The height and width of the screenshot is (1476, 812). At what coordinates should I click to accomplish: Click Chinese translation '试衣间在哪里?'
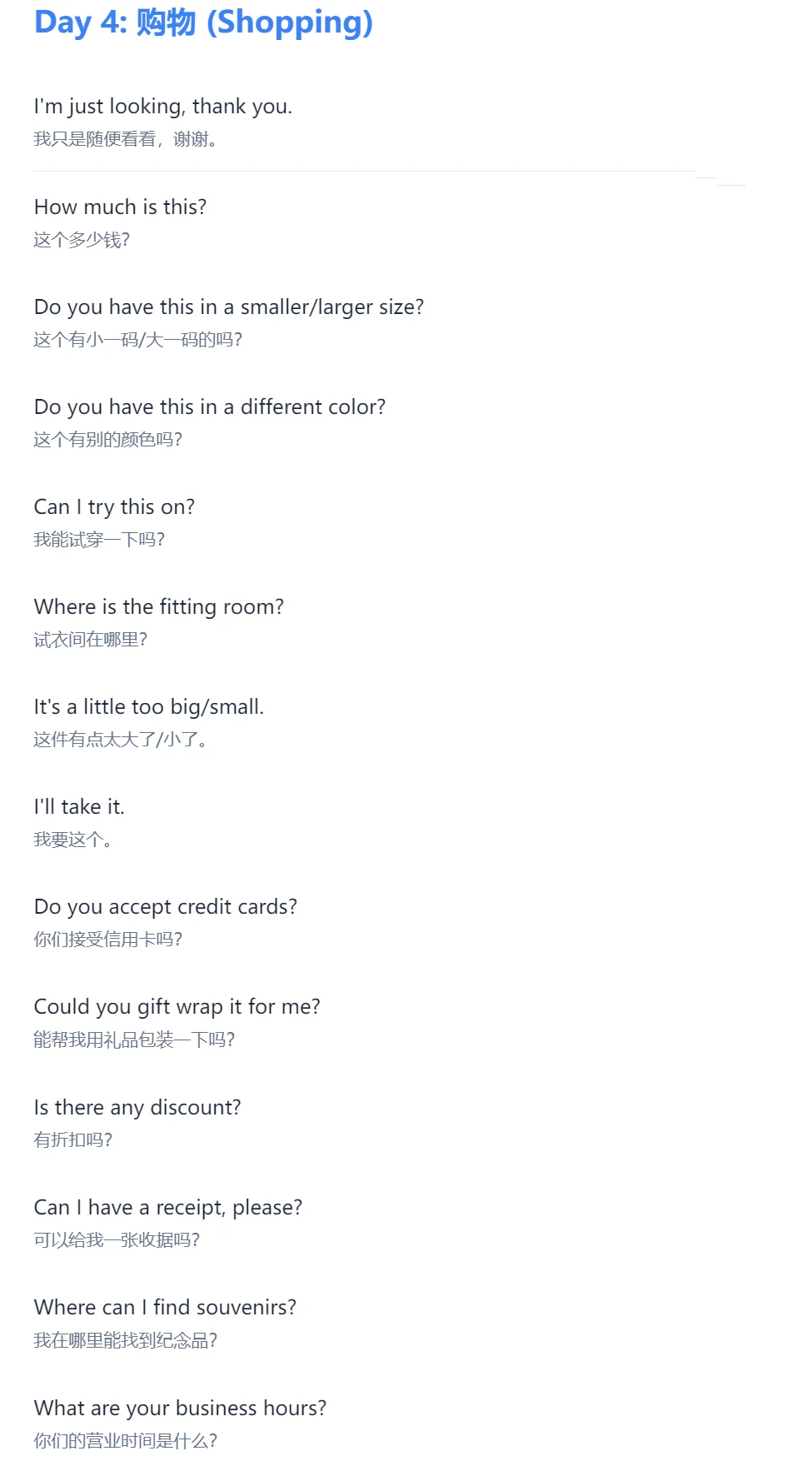90,640
